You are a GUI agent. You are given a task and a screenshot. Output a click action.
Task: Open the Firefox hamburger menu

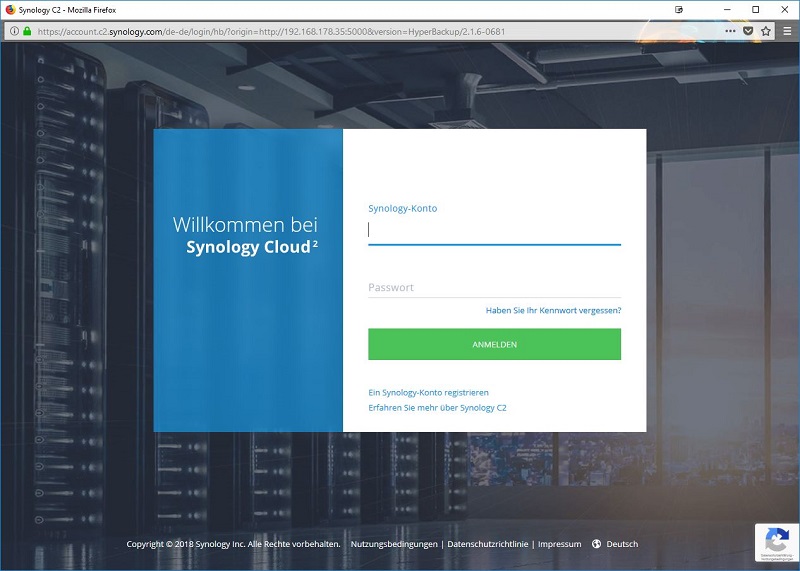click(787, 31)
